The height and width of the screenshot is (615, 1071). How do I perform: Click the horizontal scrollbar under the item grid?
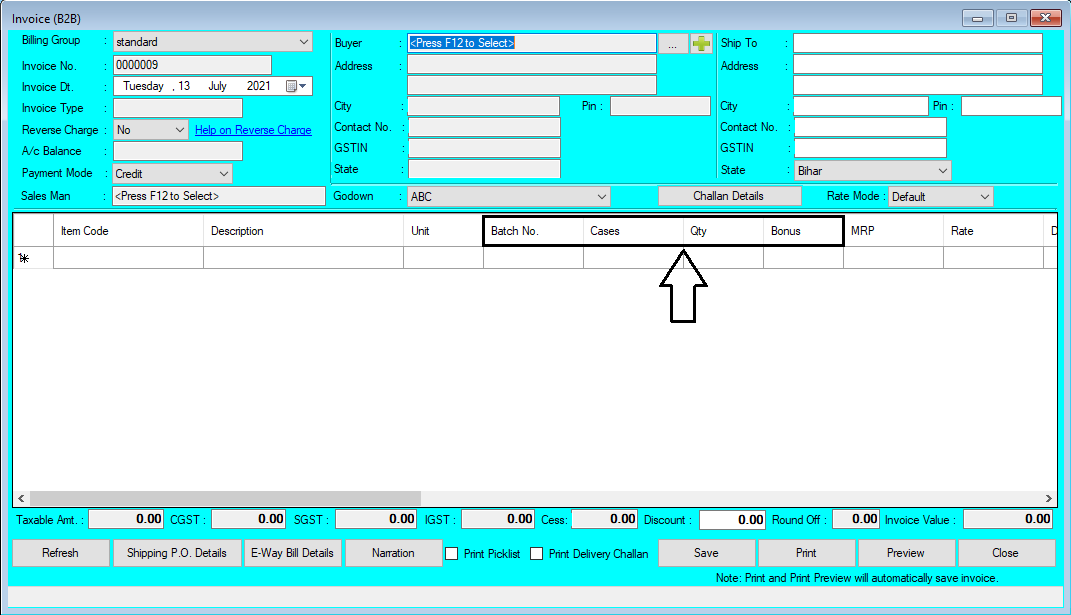(x=220, y=498)
